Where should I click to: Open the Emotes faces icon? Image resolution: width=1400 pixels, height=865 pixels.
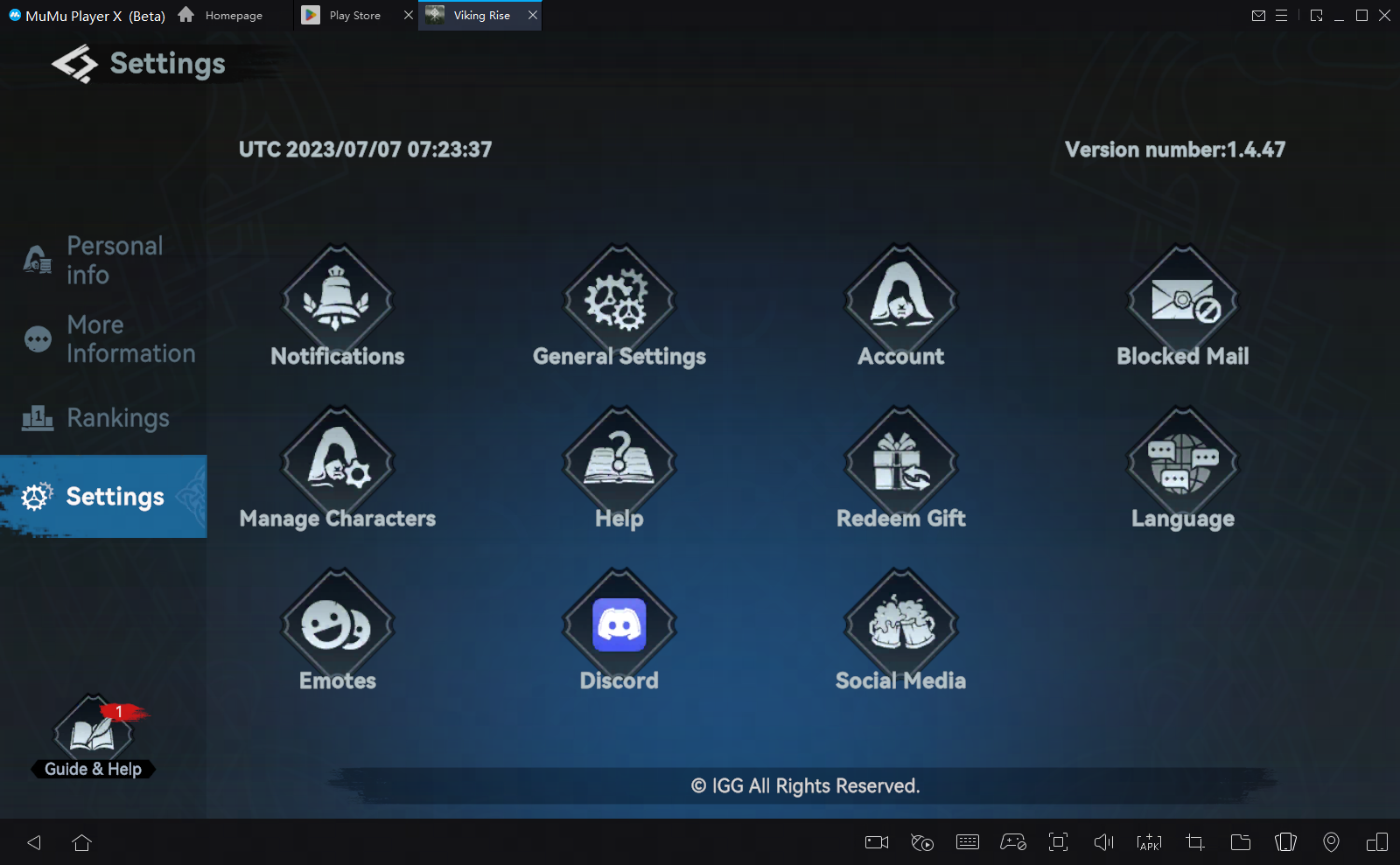(337, 624)
